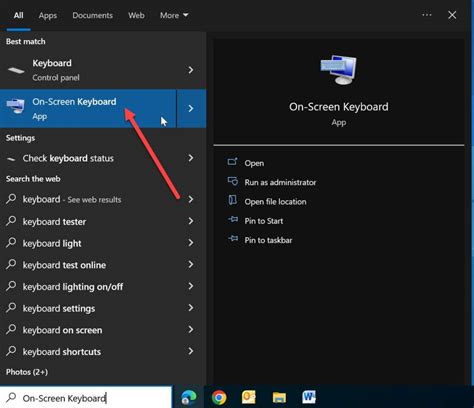Expand arrow beside keyboard test online
Viewport: 474px width, 408px height.
pos(191,264)
